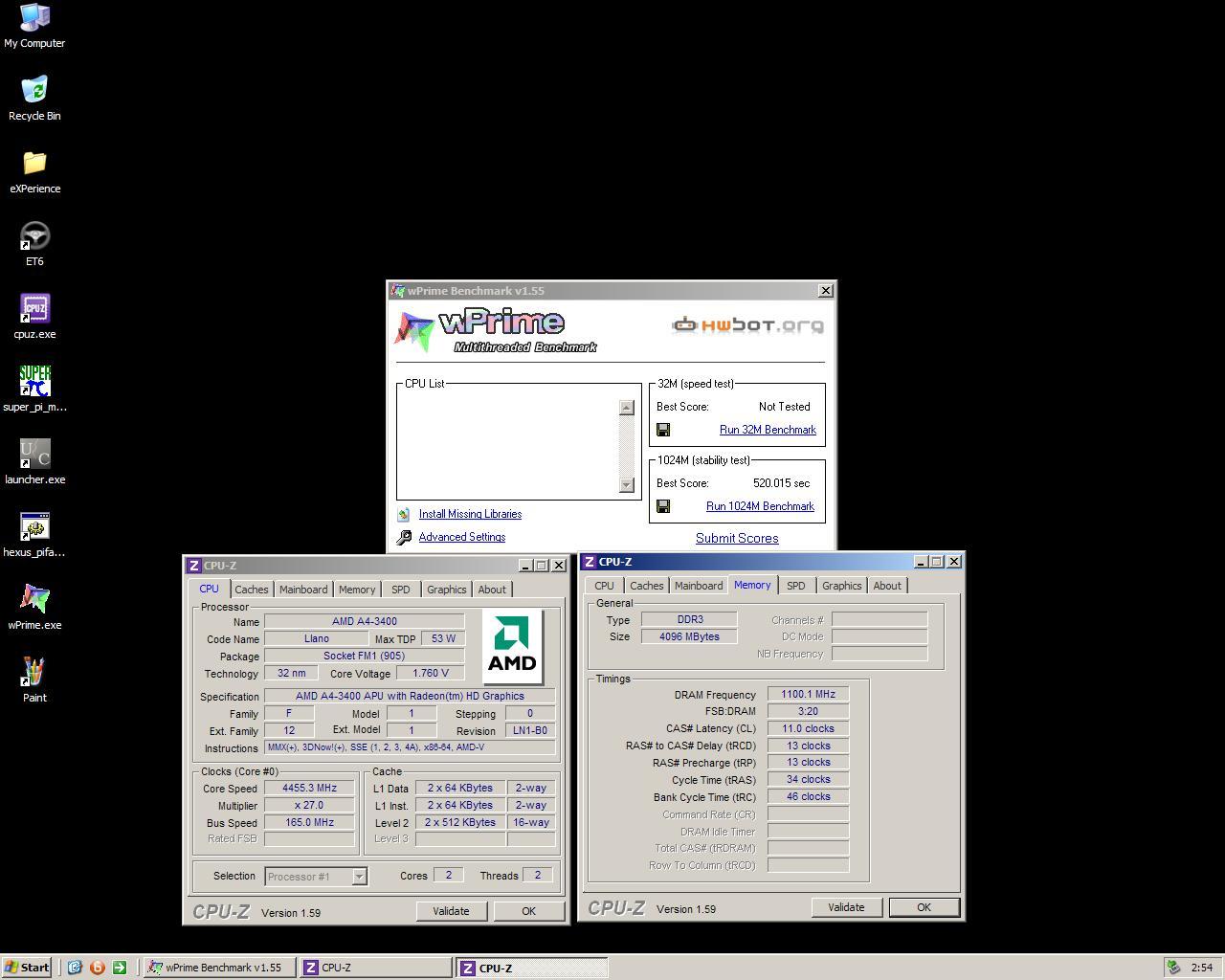This screenshot has height=980, width=1225.
Task: Open SPD tab in right CPU-Z window
Action: (x=796, y=586)
